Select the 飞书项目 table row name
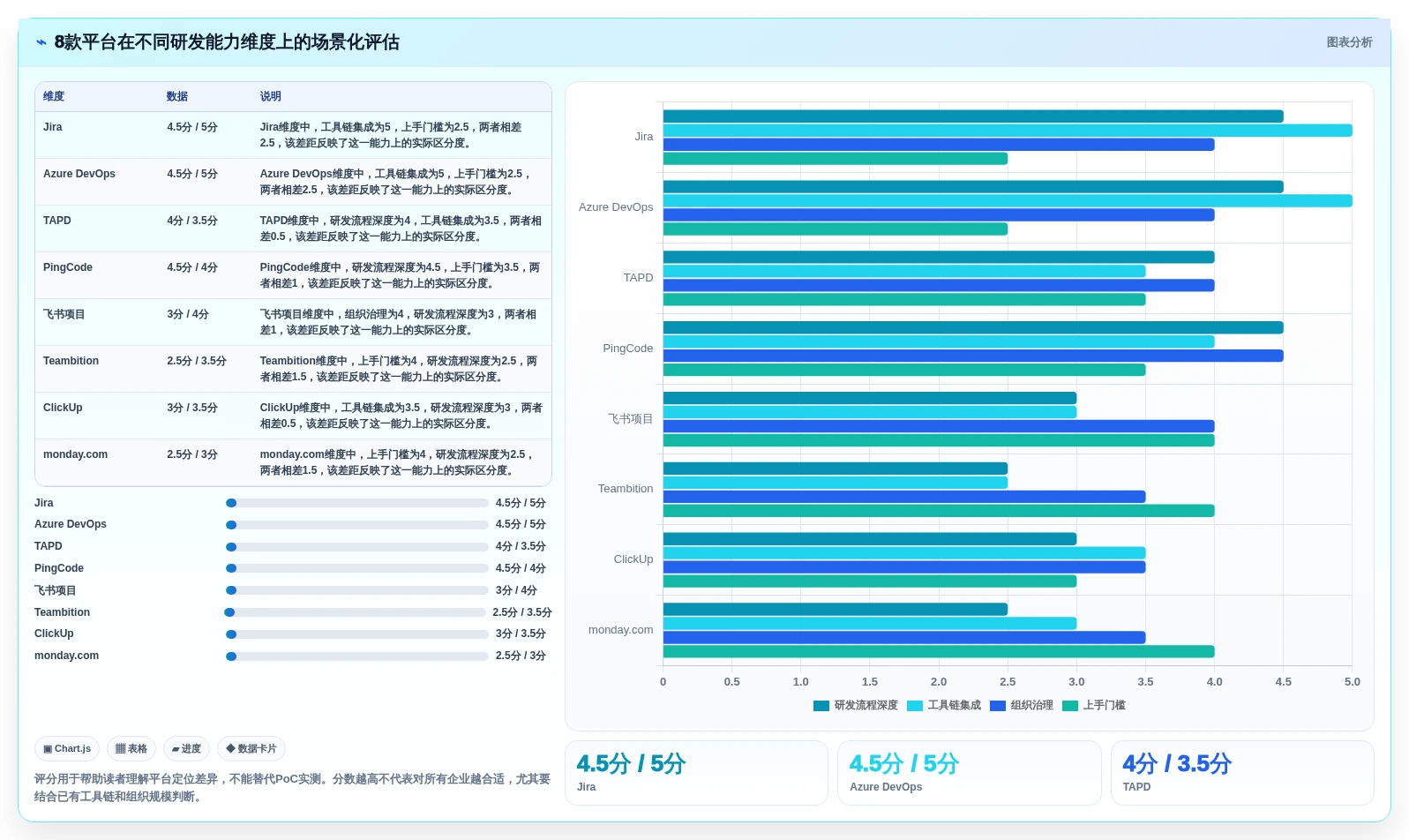Screen dimensions: 1409x840 click(64, 314)
